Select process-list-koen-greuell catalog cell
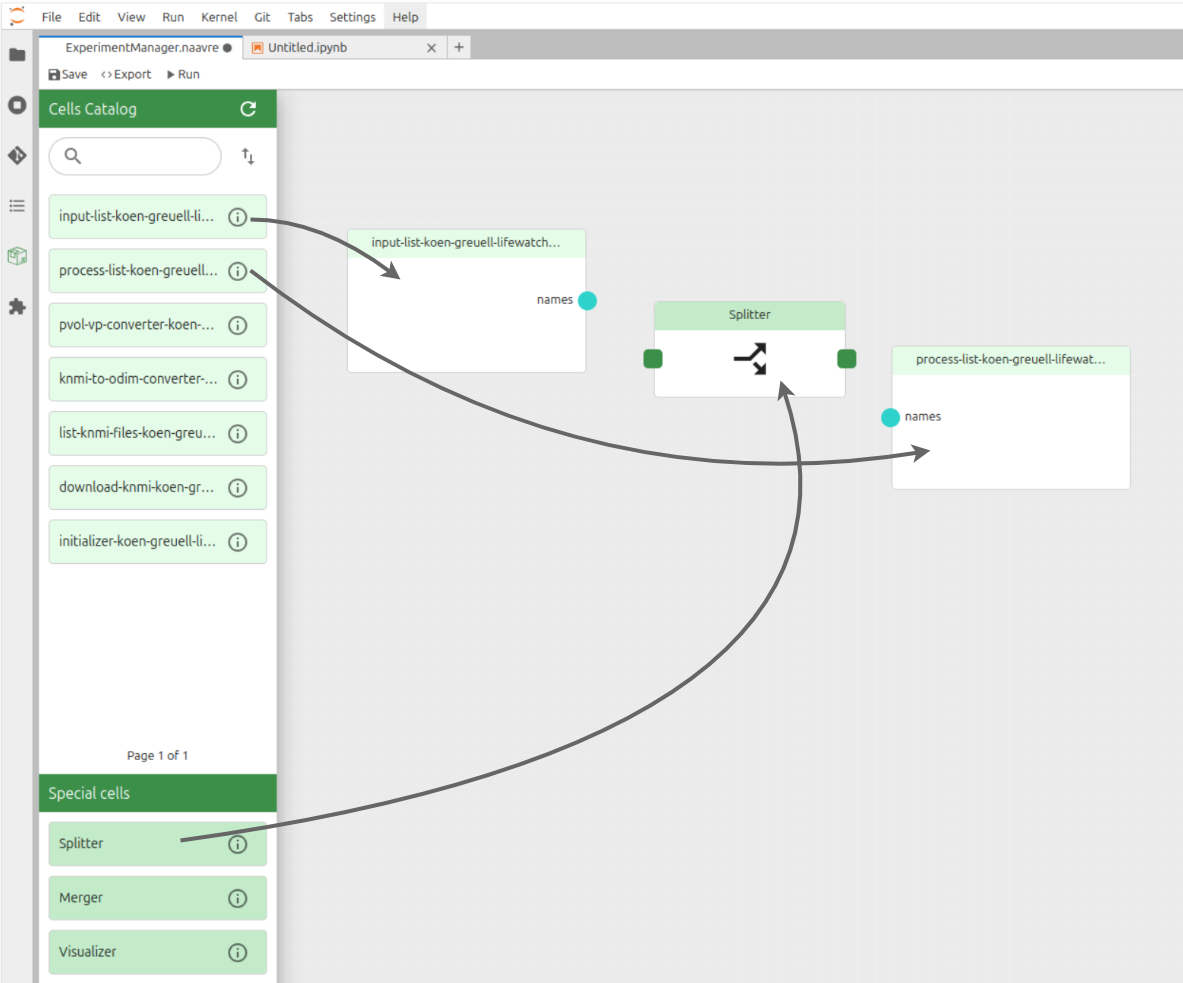Image resolution: width=1183 pixels, height=983 pixels. click(158, 271)
